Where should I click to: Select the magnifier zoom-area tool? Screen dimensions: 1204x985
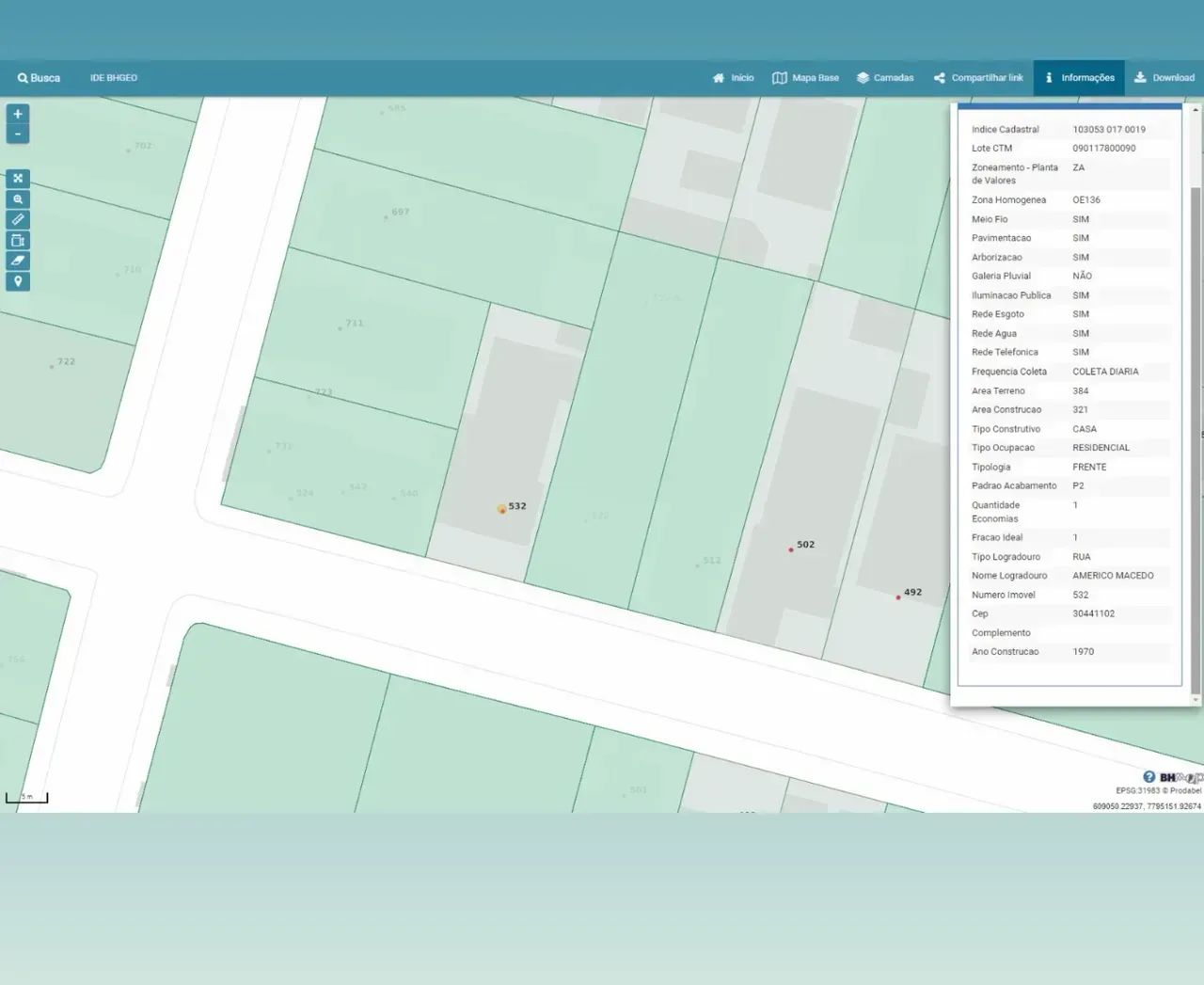pos(18,199)
